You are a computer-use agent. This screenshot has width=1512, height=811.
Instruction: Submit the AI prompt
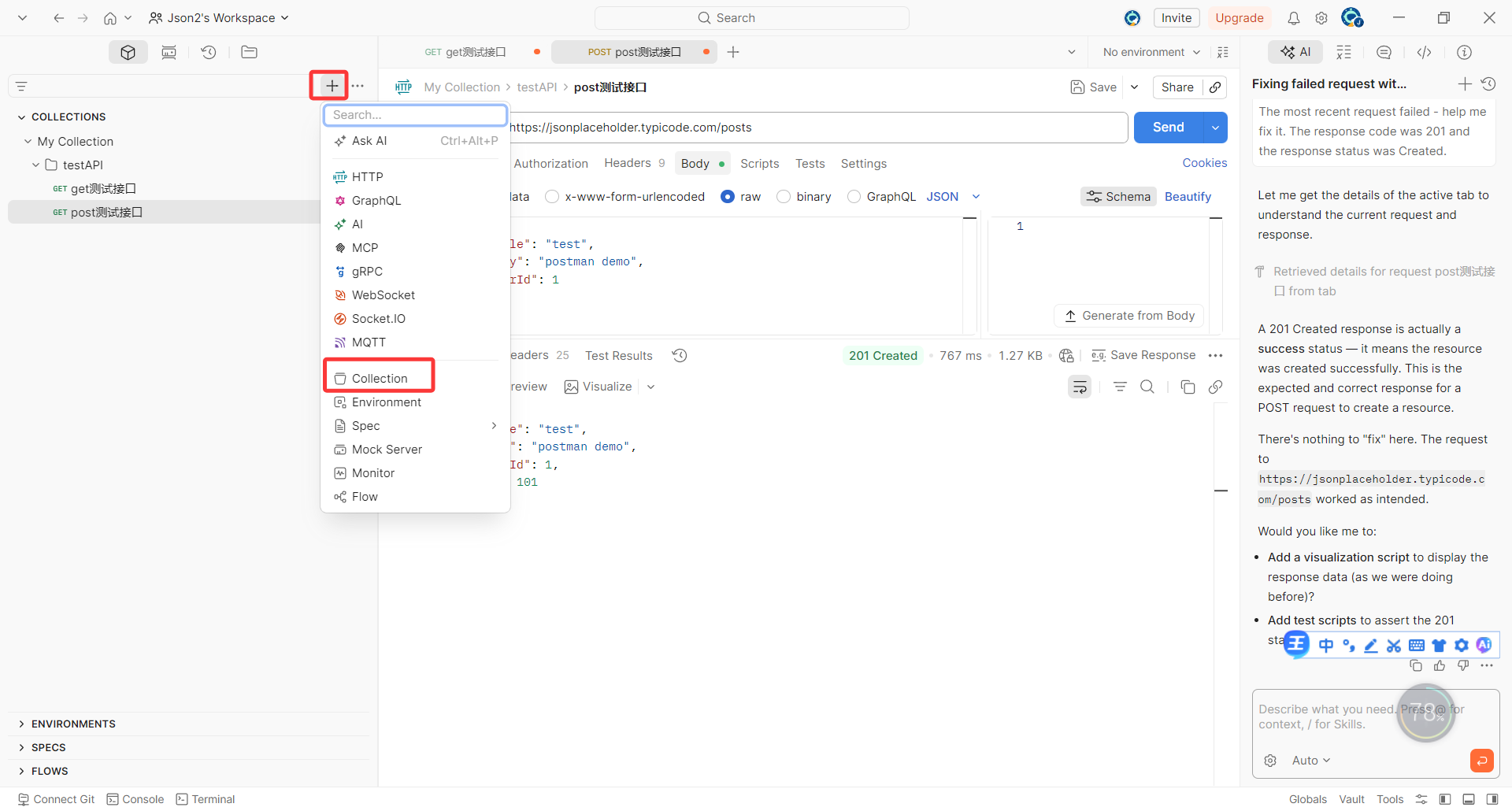pyautogui.click(x=1481, y=761)
